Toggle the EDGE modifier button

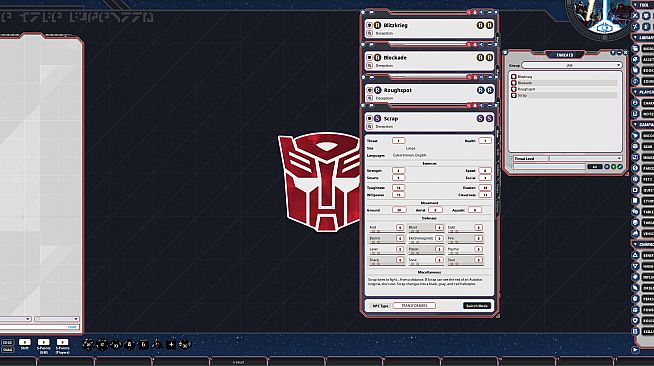8,343
